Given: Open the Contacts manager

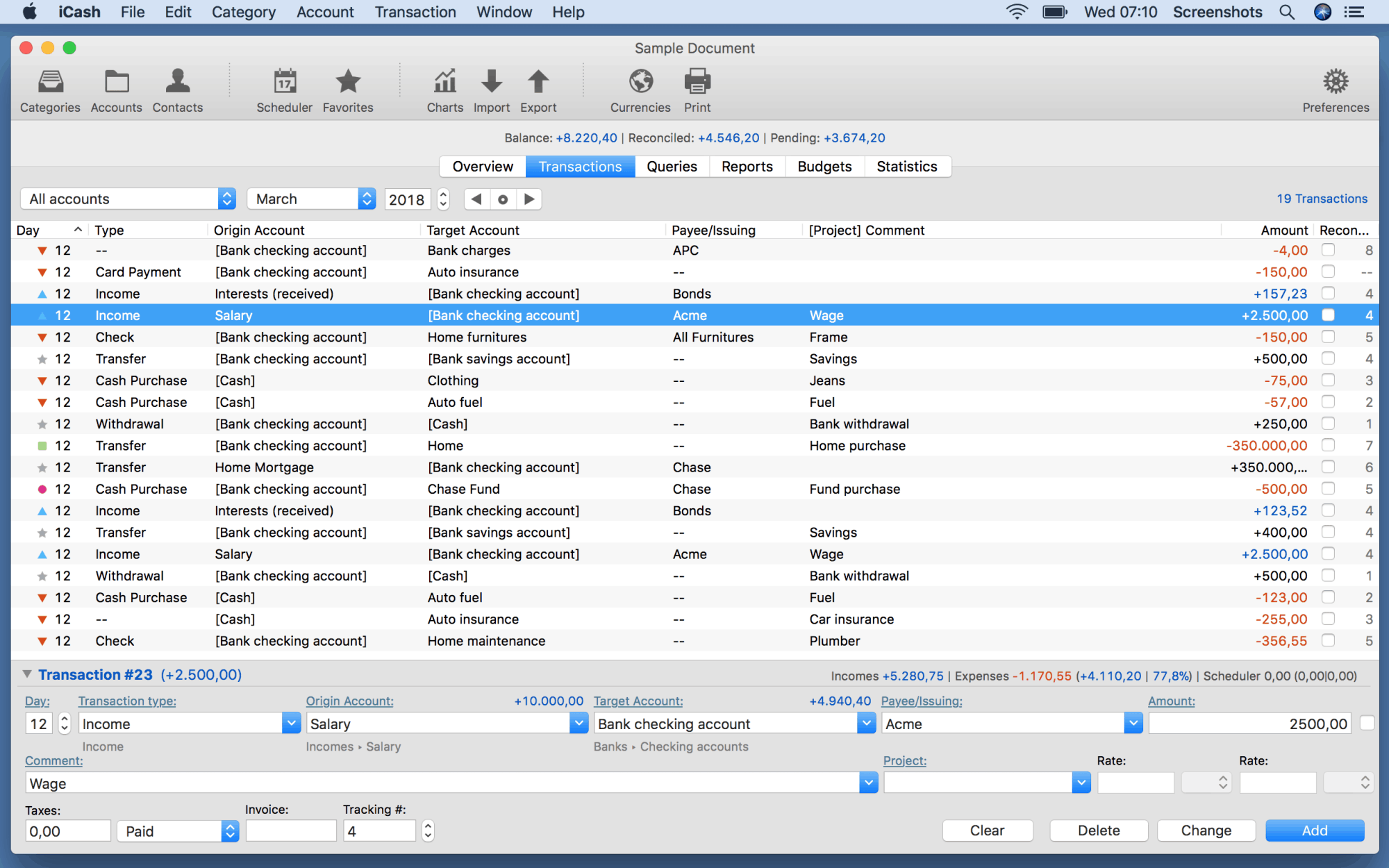Looking at the screenshot, I should pos(178,89).
